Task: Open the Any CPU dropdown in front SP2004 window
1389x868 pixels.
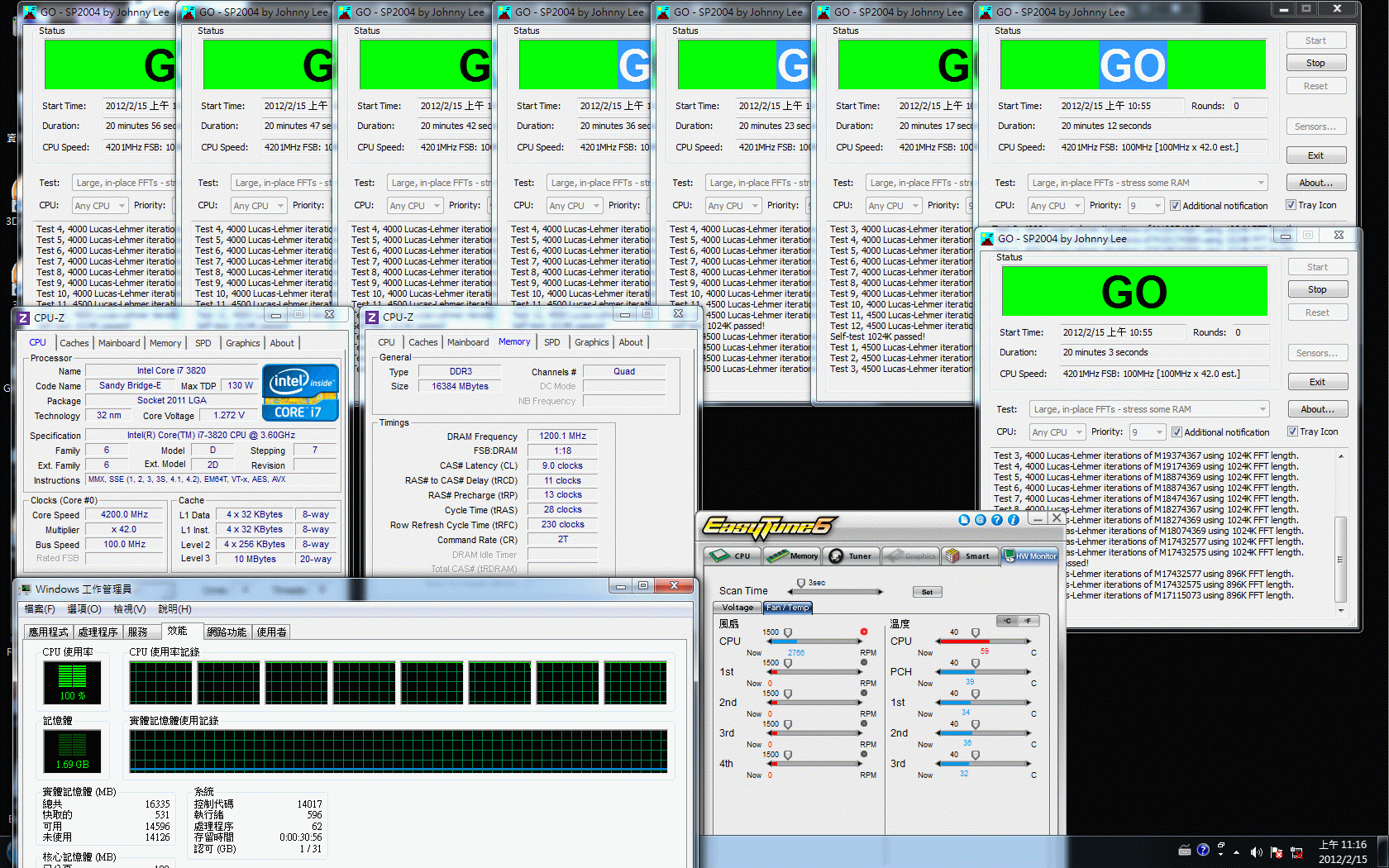Action: [1057, 432]
